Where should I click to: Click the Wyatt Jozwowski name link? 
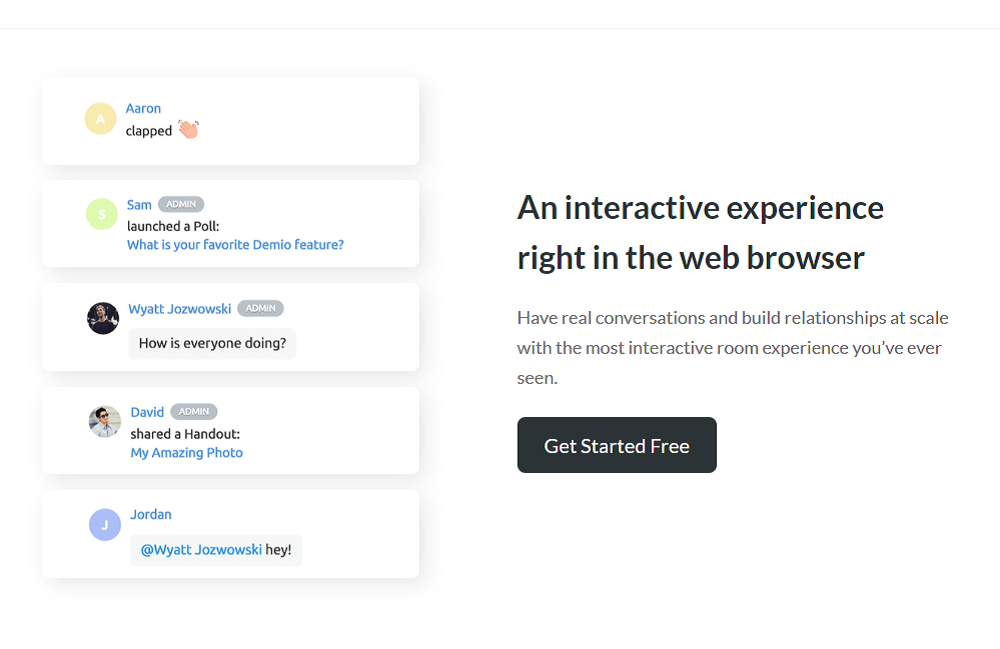point(180,309)
